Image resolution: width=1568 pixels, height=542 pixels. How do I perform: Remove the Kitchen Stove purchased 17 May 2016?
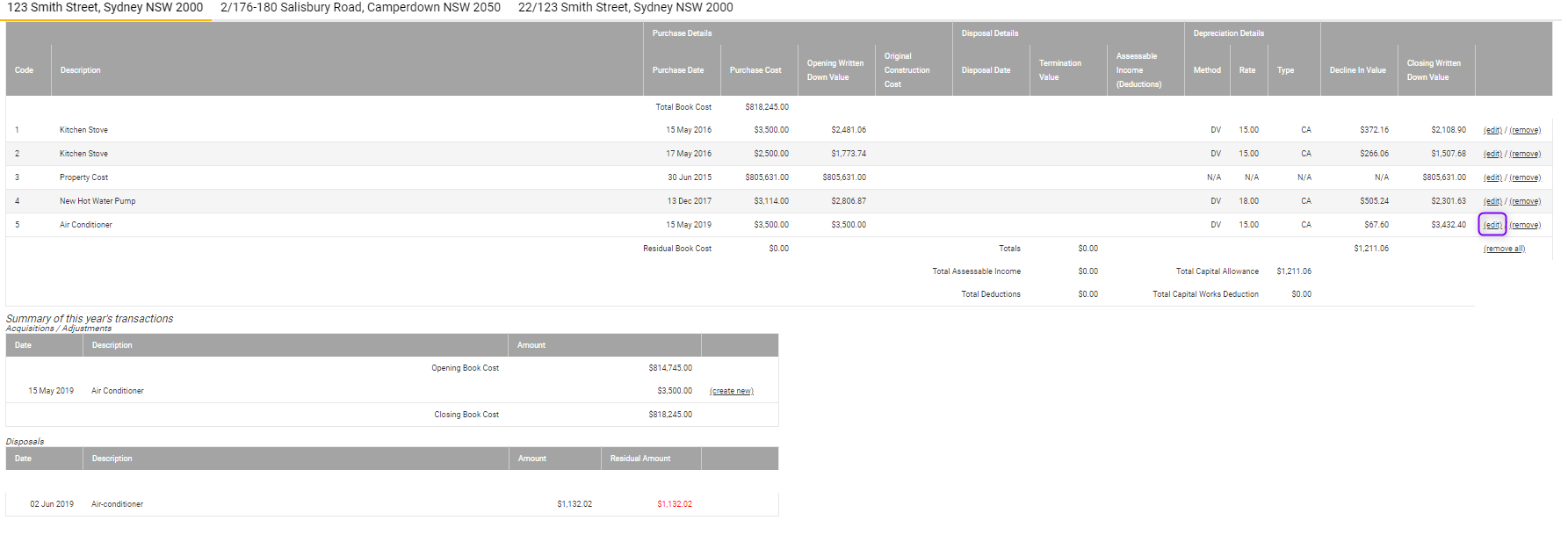(1525, 154)
